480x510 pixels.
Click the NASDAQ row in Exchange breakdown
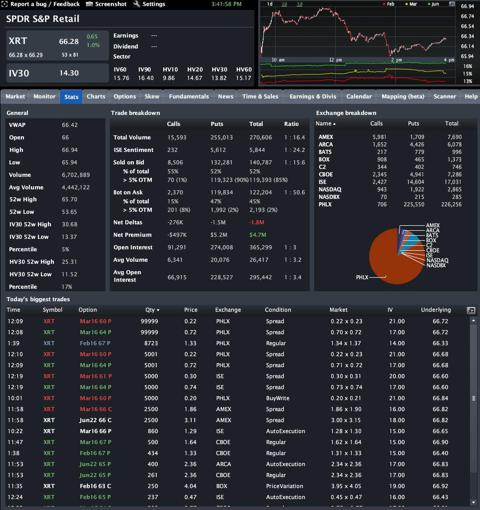click(x=390, y=189)
